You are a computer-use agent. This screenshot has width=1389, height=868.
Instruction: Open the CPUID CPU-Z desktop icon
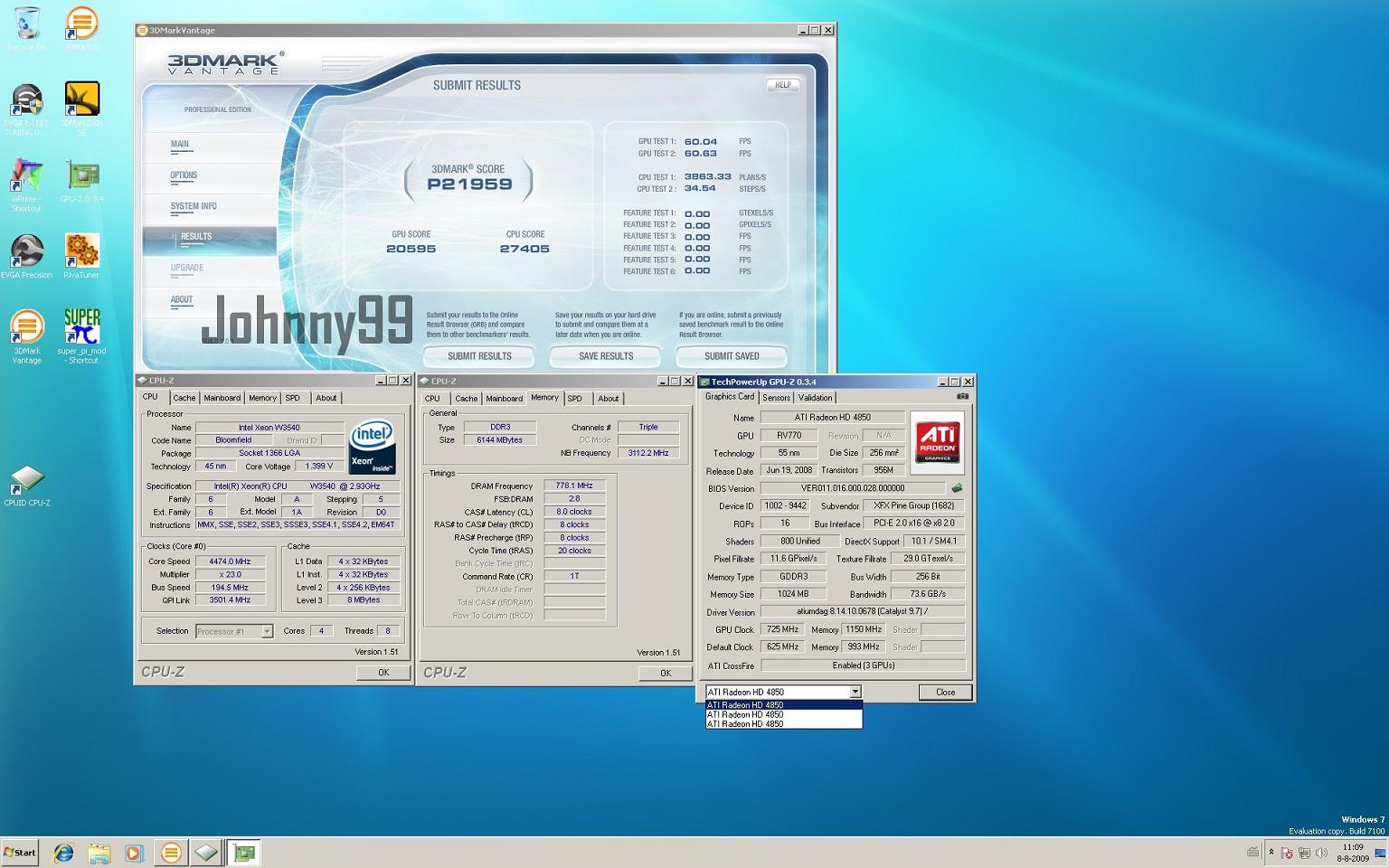click(x=26, y=486)
